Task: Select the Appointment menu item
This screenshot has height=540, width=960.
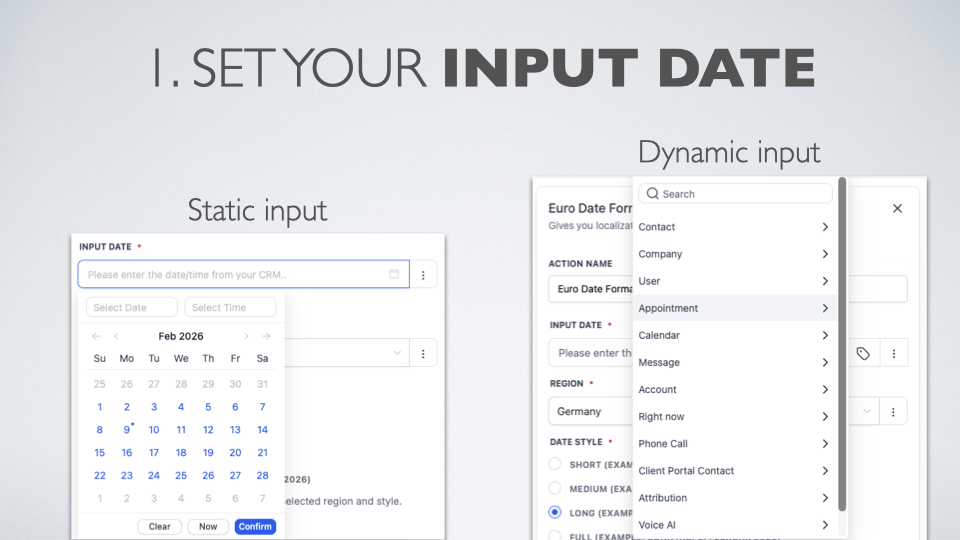Action: (x=668, y=308)
